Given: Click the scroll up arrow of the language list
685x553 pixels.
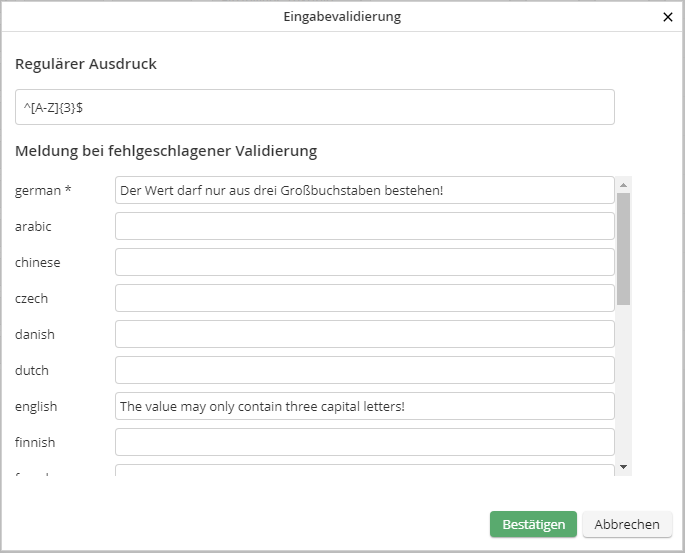Looking at the screenshot, I should [623, 184].
